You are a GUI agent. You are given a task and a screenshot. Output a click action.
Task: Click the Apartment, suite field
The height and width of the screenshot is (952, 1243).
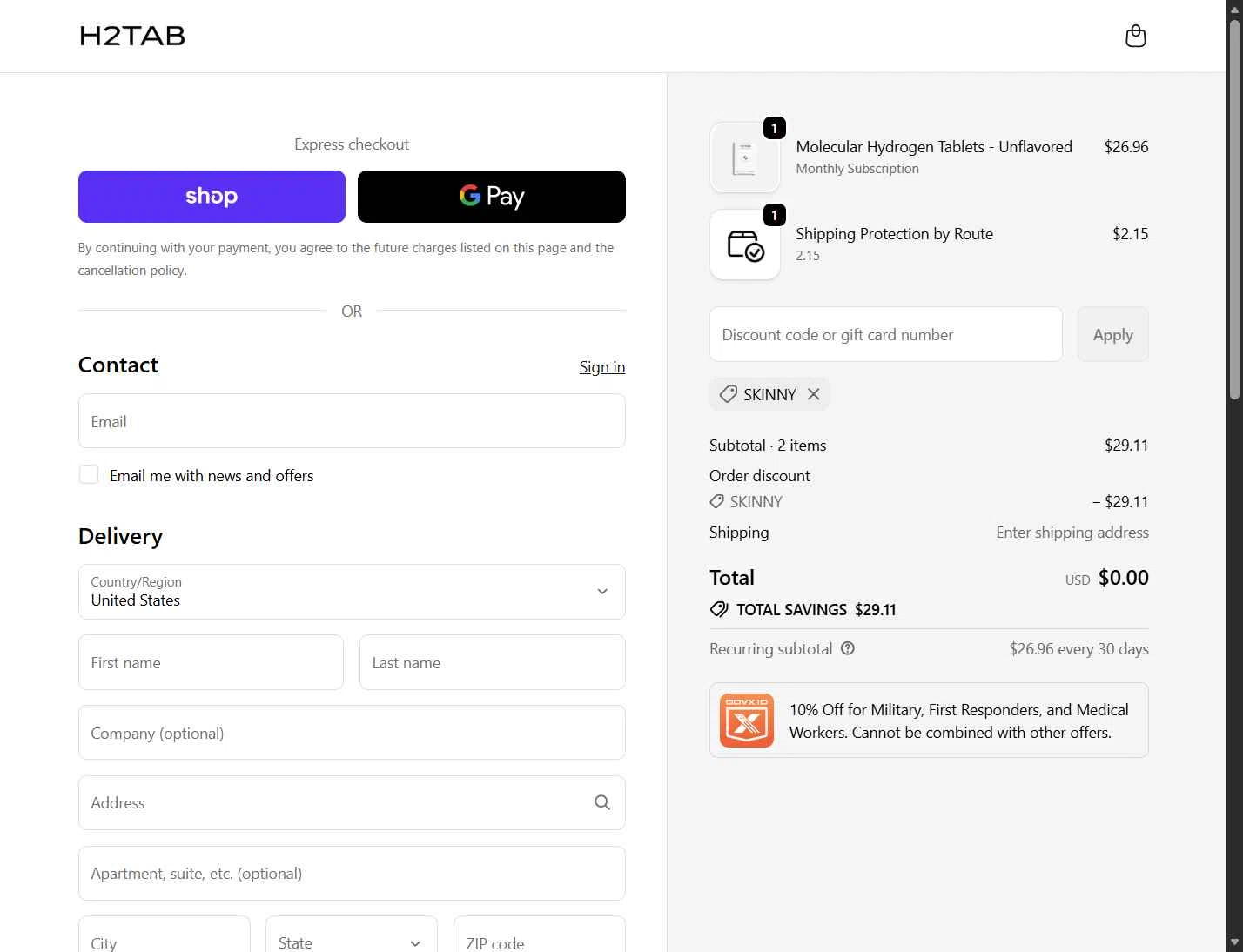coord(352,874)
